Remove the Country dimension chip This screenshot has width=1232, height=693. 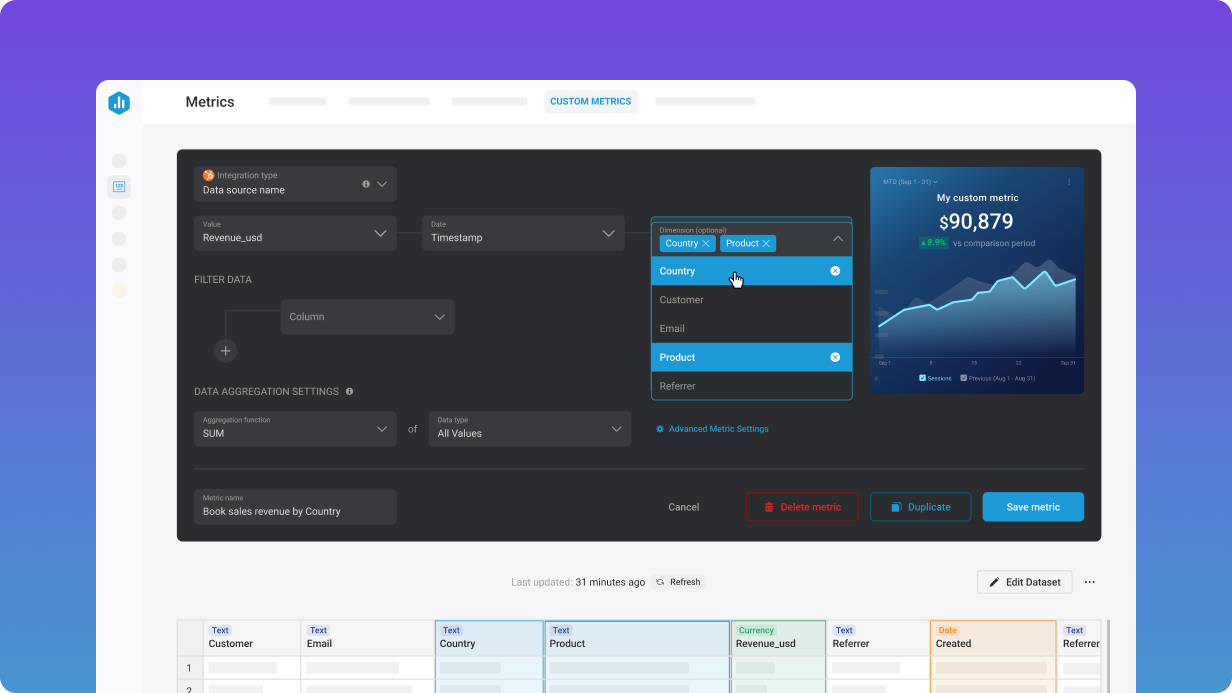click(707, 243)
